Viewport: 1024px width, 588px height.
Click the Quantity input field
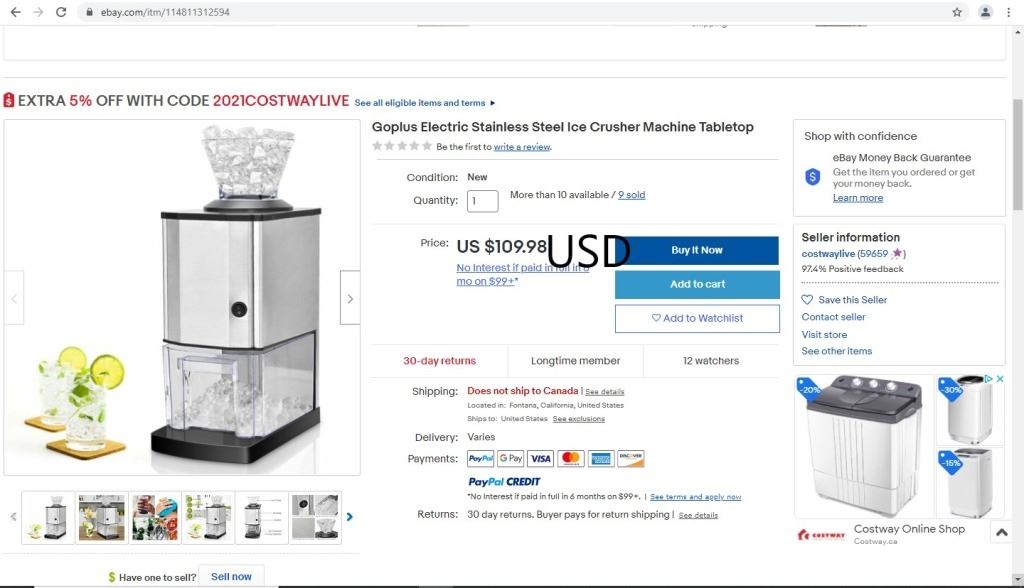tap(483, 201)
